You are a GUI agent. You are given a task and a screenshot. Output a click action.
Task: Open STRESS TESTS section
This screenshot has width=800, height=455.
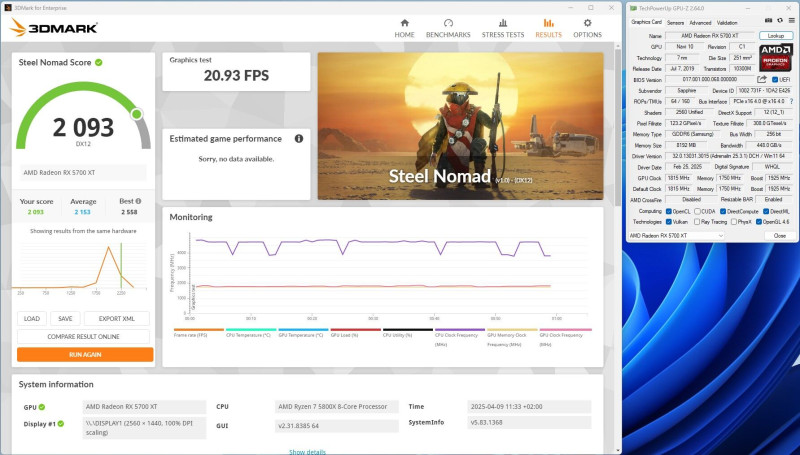point(503,29)
